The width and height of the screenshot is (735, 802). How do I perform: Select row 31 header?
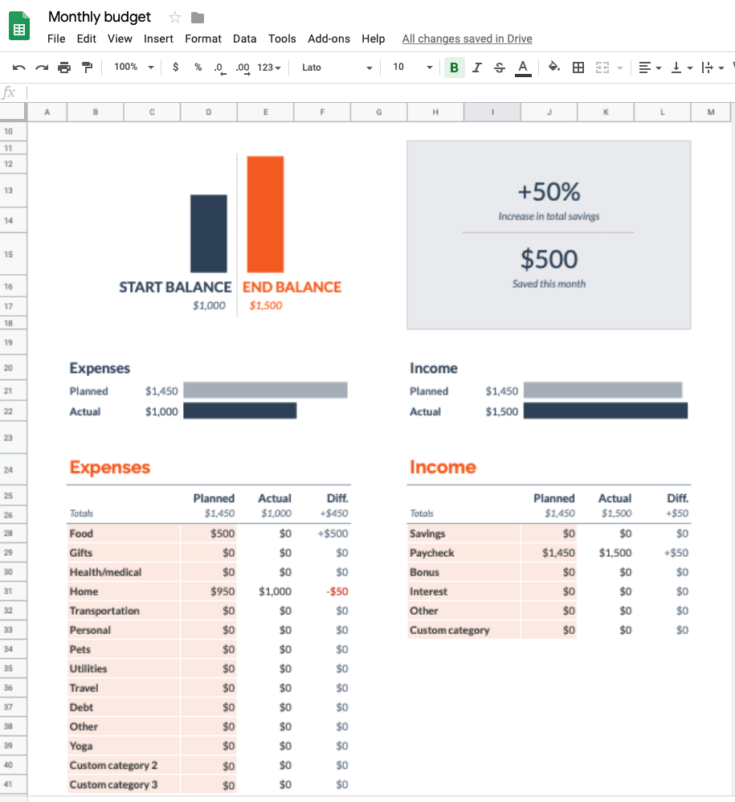[x=13, y=591]
